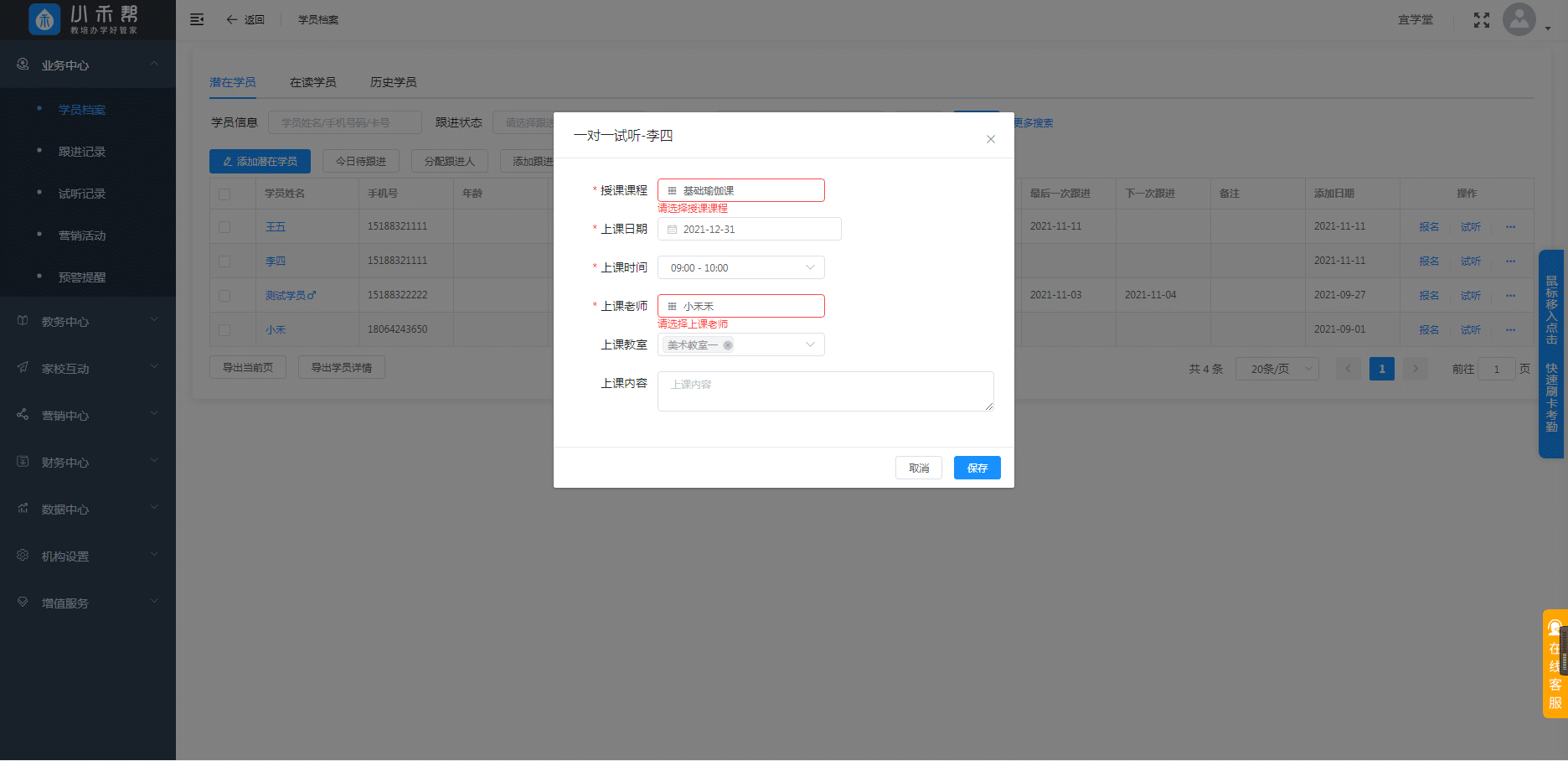Switch to the 在读学员 tab

pos(313,82)
